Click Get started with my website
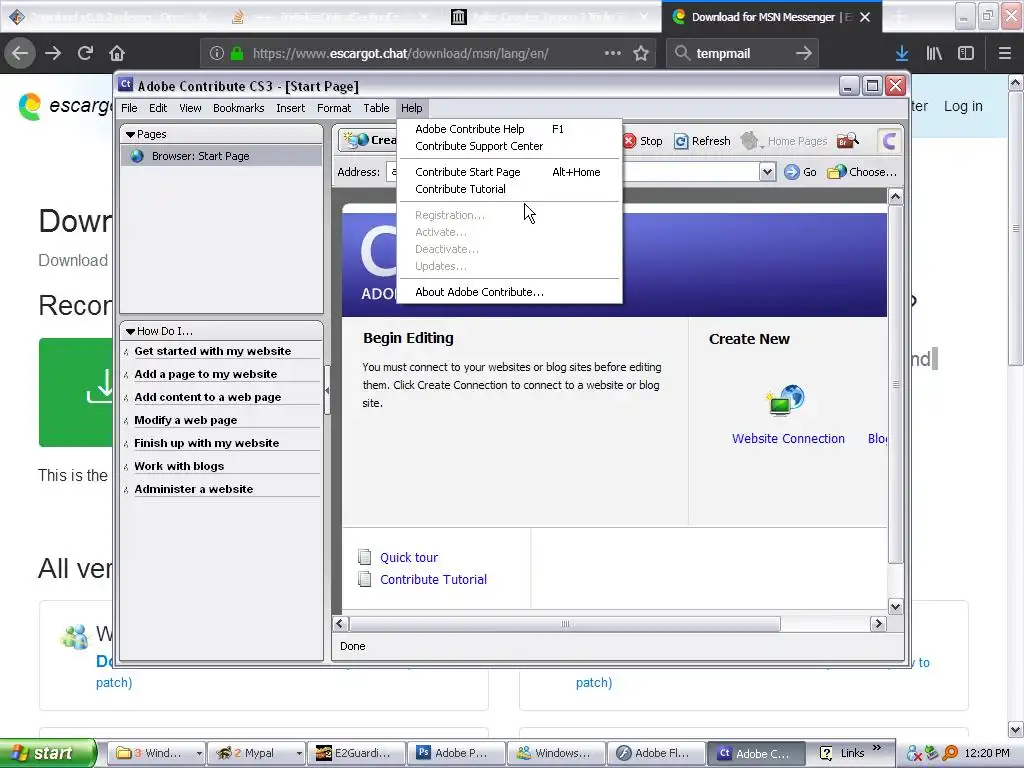This screenshot has height=768, width=1024. [x=213, y=351]
